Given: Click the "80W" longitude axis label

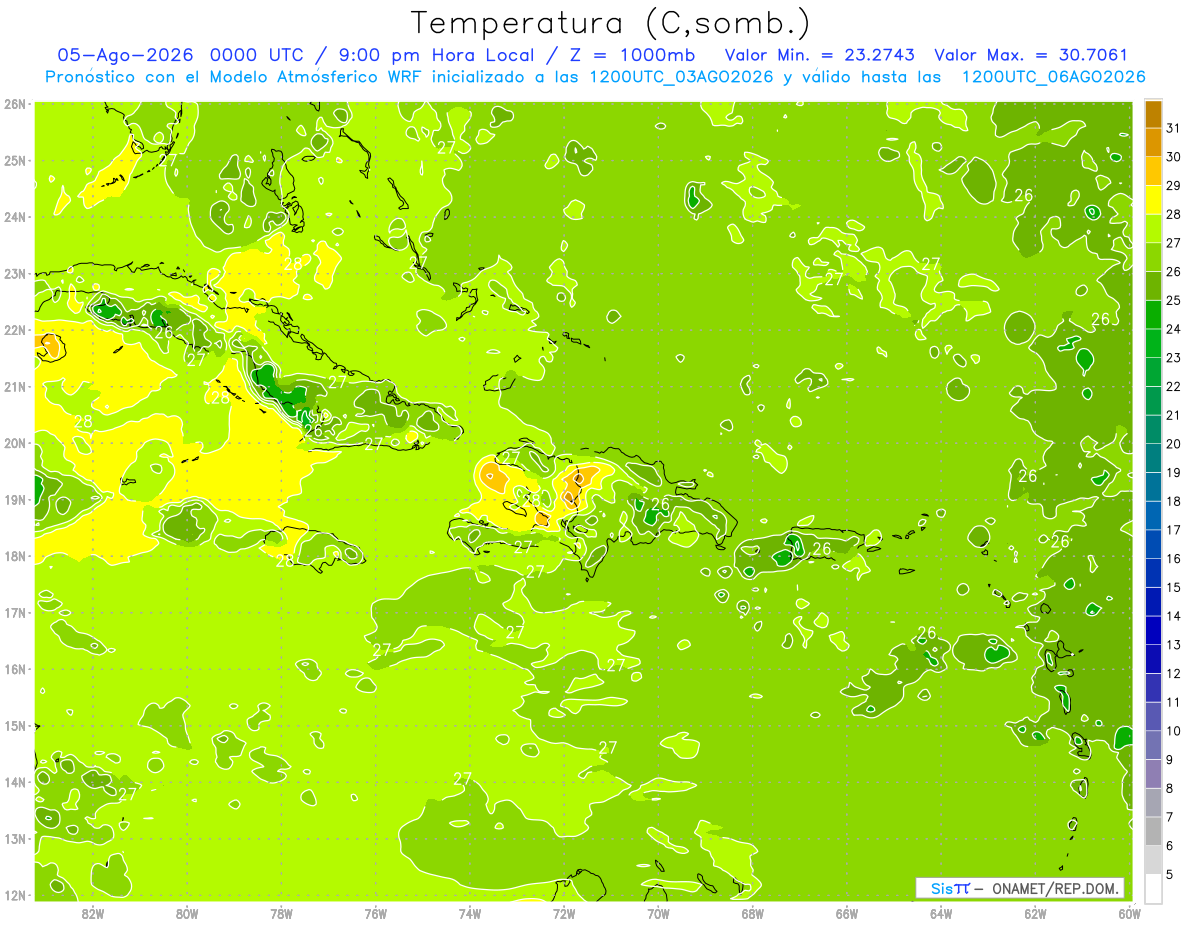Looking at the screenshot, I should pyautogui.click(x=187, y=913).
